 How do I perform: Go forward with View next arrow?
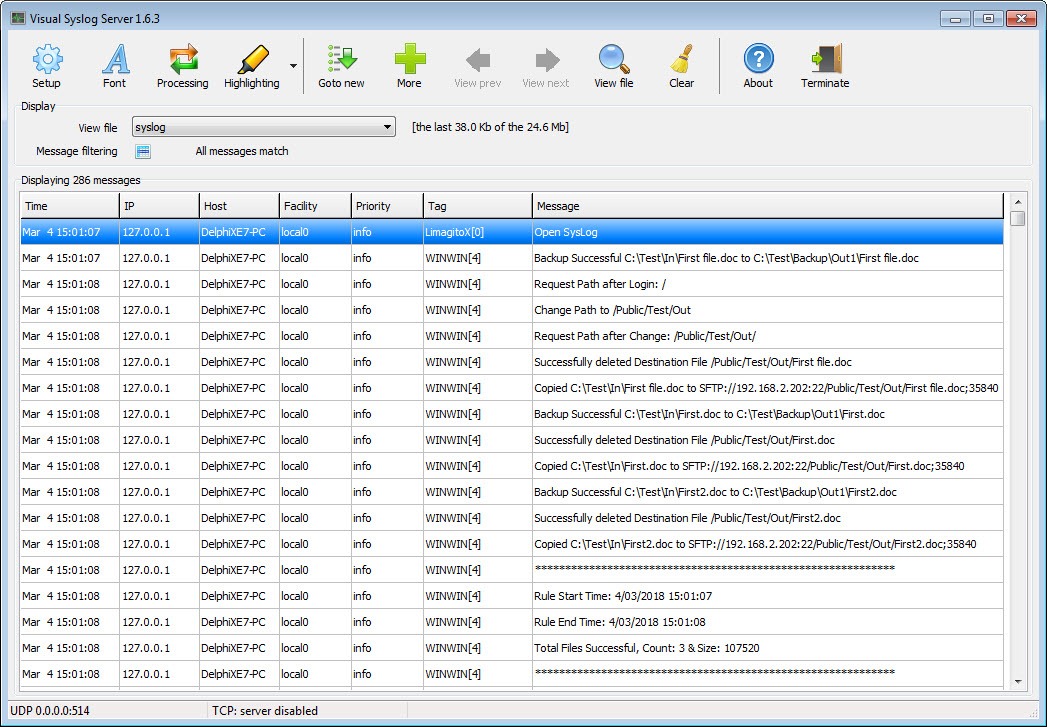pos(547,59)
